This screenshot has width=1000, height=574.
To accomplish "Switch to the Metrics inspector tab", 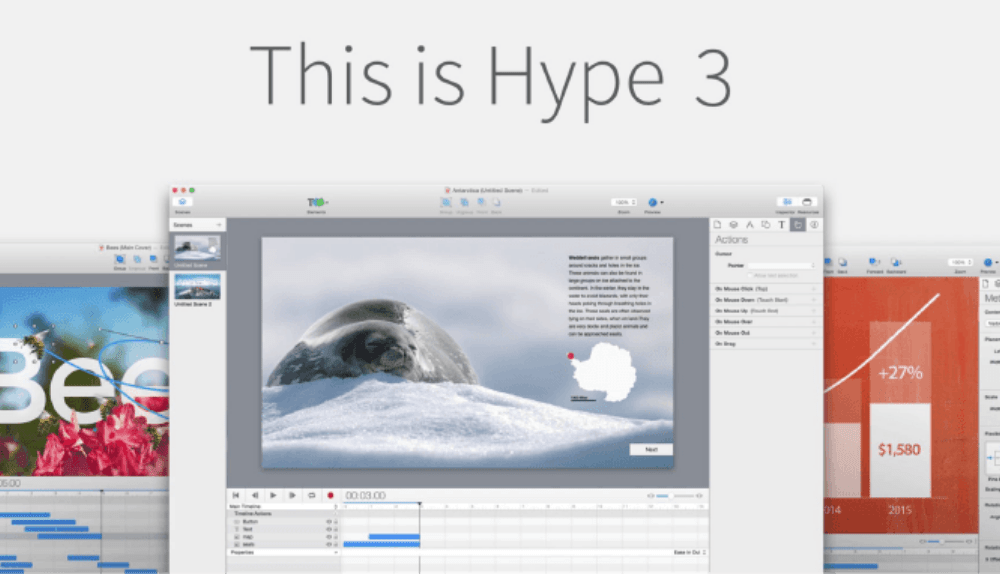I will click(749, 224).
